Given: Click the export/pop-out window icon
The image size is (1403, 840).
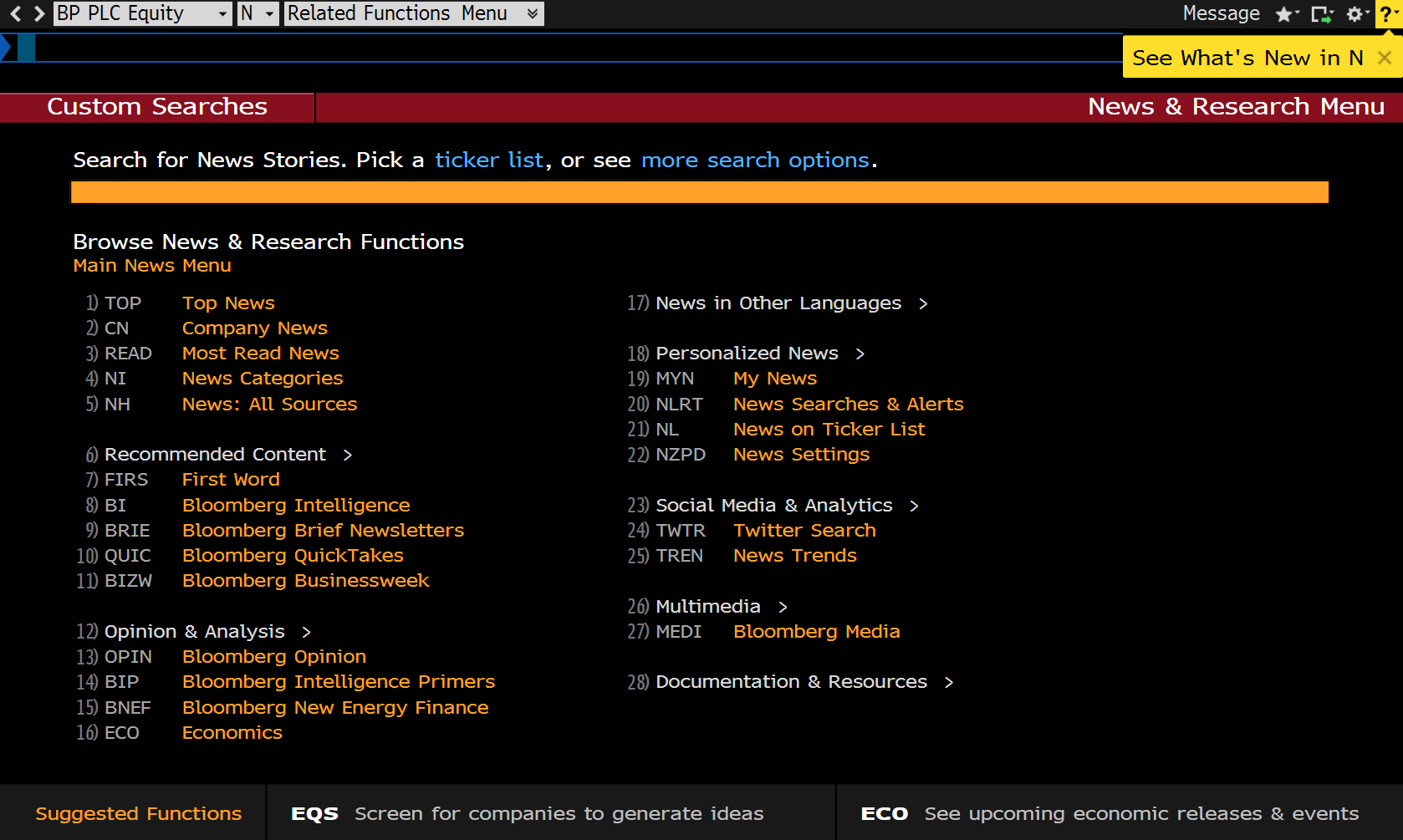Looking at the screenshot, I should [1321, 14].
